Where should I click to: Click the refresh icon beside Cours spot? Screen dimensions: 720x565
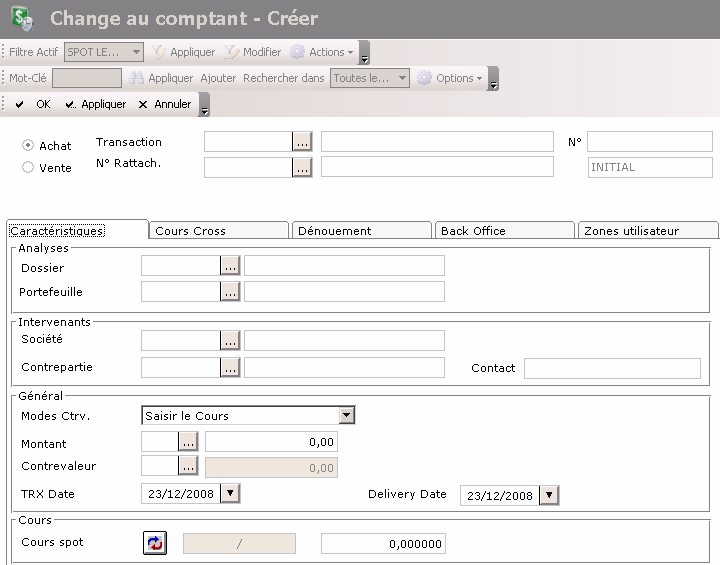point(156,543)
